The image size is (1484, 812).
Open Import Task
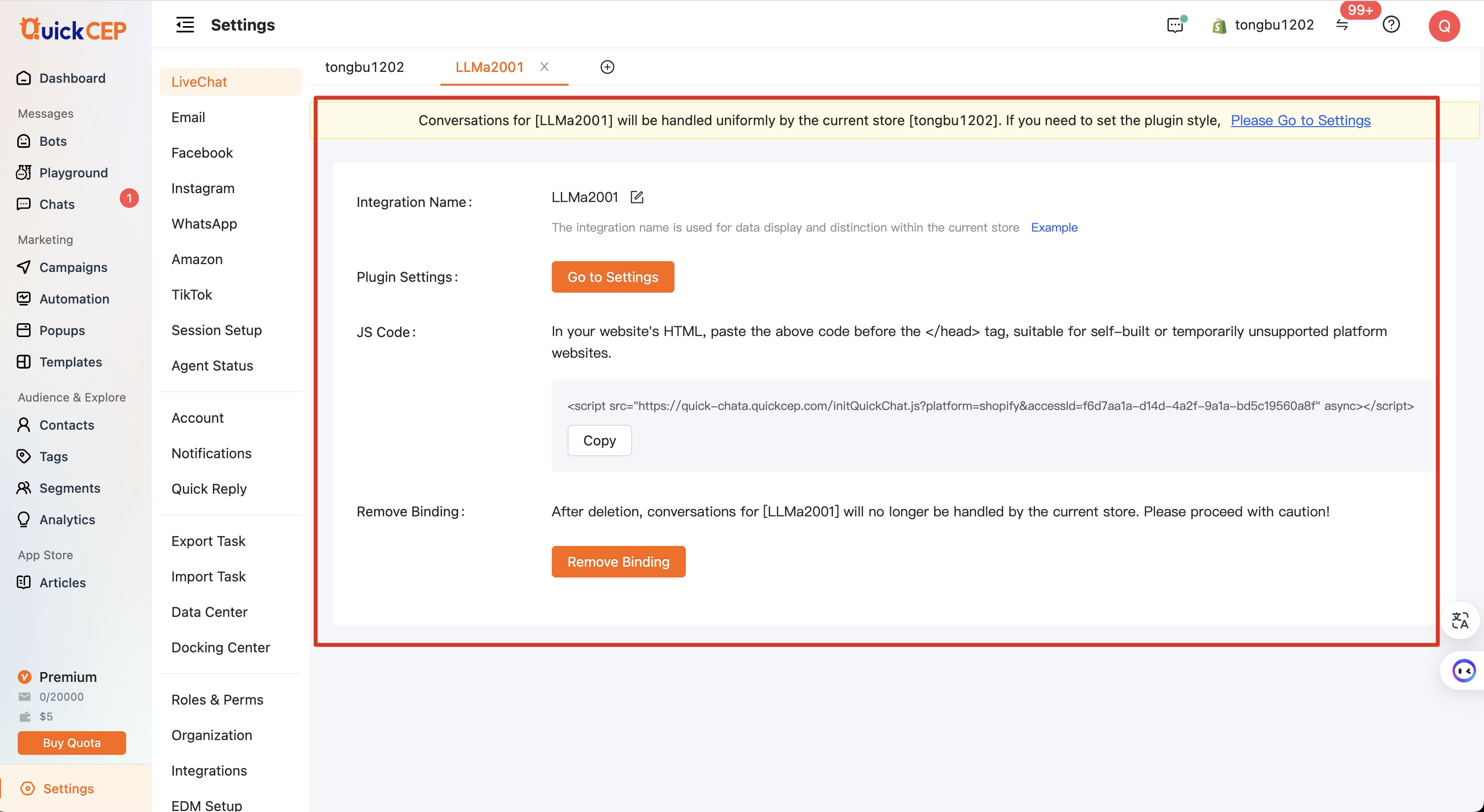(208, 576)
